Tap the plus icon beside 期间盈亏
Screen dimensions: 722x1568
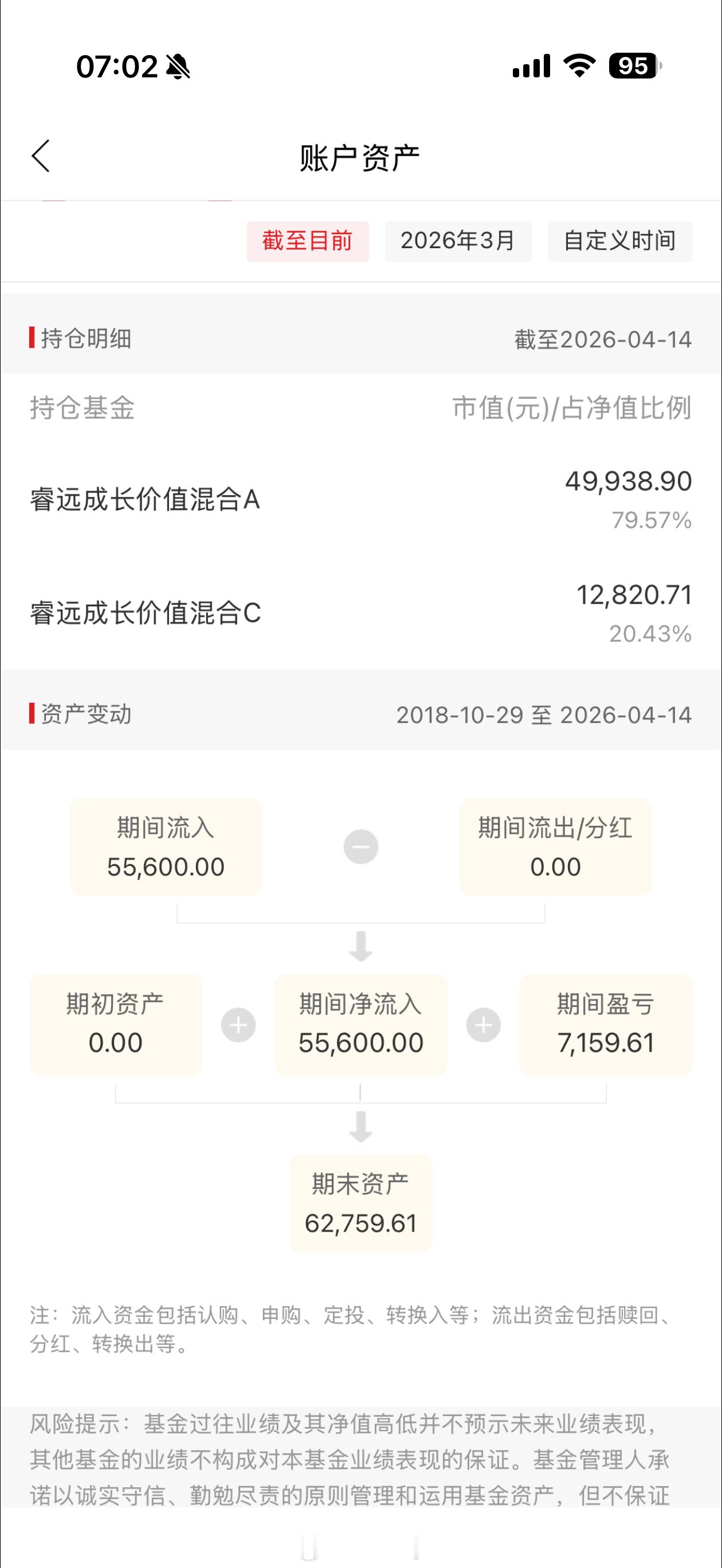click(484, 1025)
